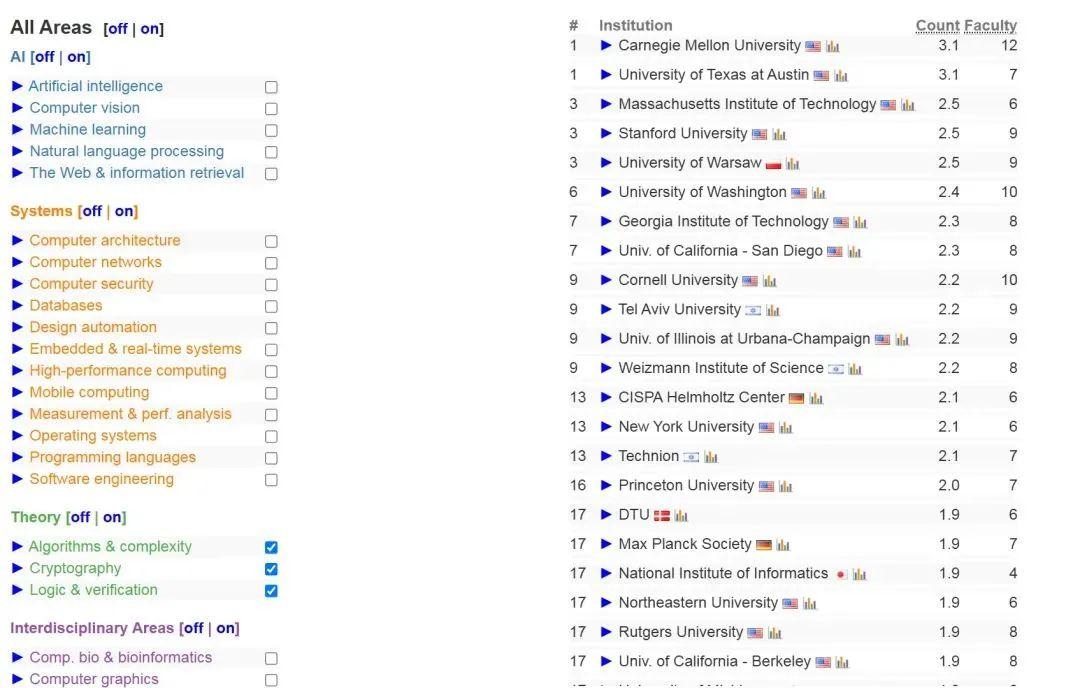1080x688 pixels.
Task: Open chart icon for Max Planck Society
Action: pos(783,545)
